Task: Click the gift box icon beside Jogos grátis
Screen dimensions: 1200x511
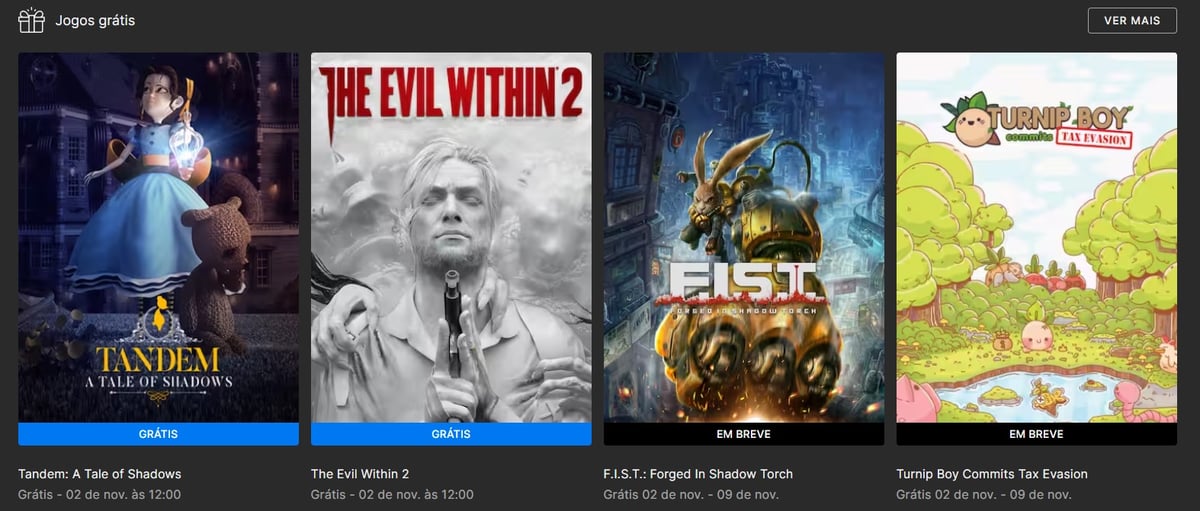Action: tap(31, 20)
